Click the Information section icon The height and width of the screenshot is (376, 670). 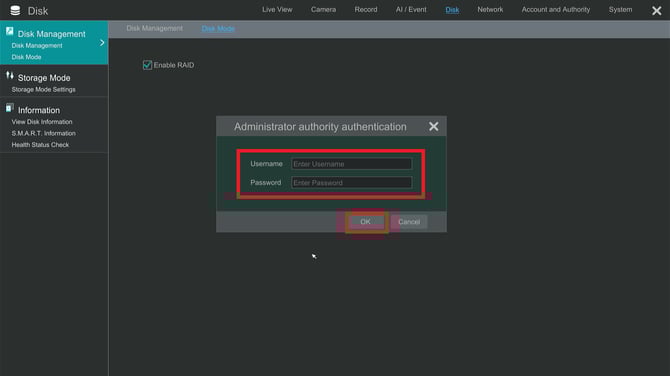coord(9,108)
